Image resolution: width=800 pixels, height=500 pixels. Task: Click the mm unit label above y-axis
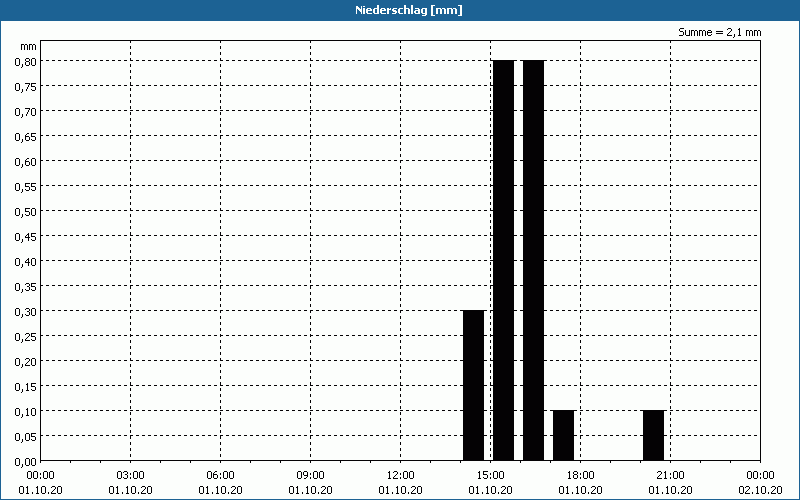(29, 47)
